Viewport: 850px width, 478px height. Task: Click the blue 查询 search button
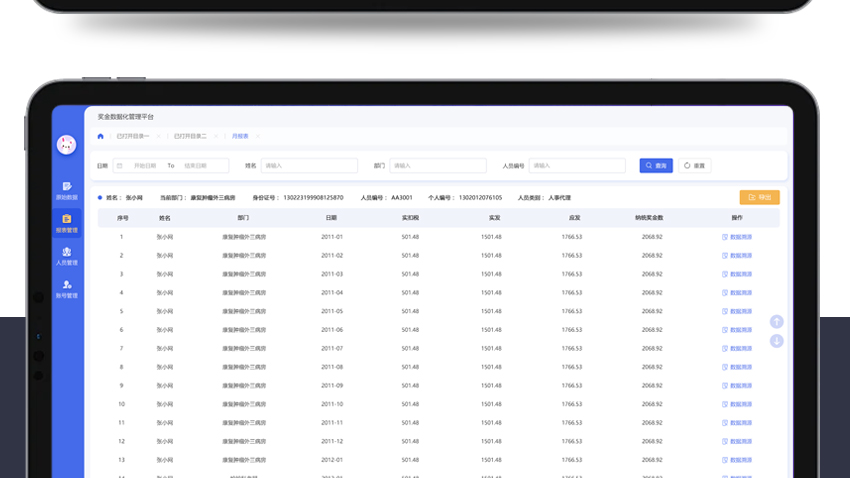(656, 166)
